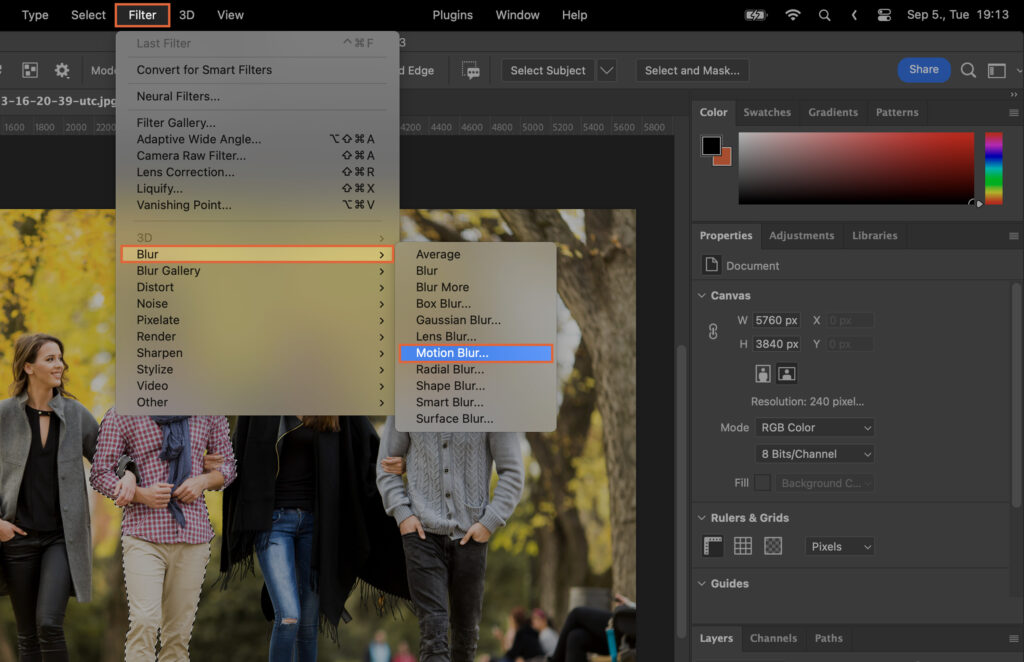
Task: Open the Mode dropdown showing RGB Color
Action: [x=814, y=427]
